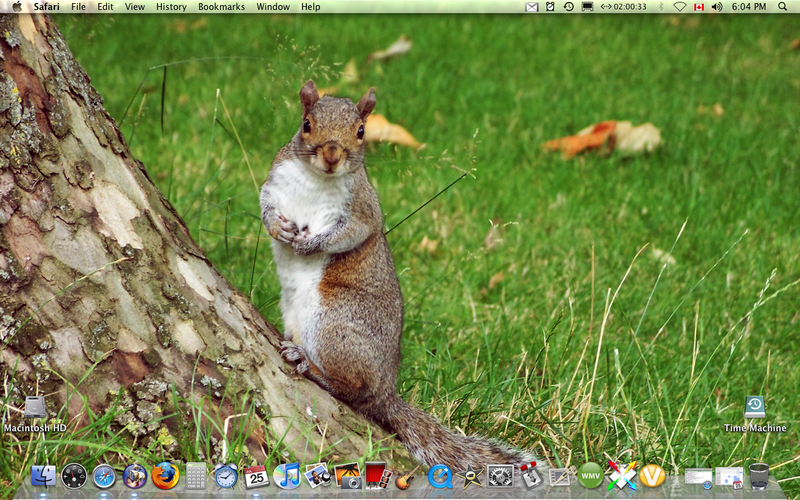Image resolution: width=800 pixels, height=500 pixels.
Task: Launch Firefox from the dock
Action: tap(165, 476)
